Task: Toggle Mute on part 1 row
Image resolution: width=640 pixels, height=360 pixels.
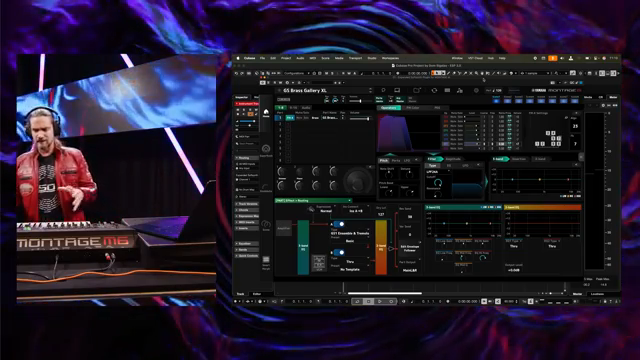Action: [x=299, y=118]
